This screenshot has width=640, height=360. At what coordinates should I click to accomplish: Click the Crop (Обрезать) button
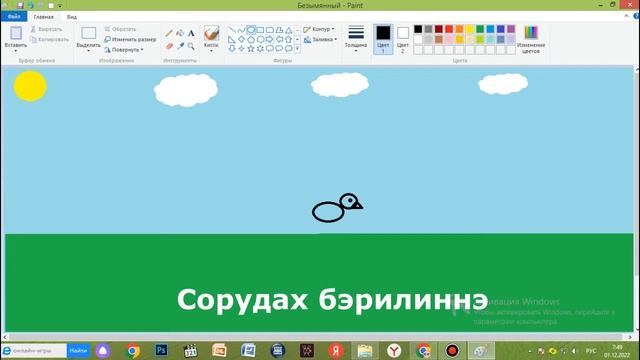120,29
